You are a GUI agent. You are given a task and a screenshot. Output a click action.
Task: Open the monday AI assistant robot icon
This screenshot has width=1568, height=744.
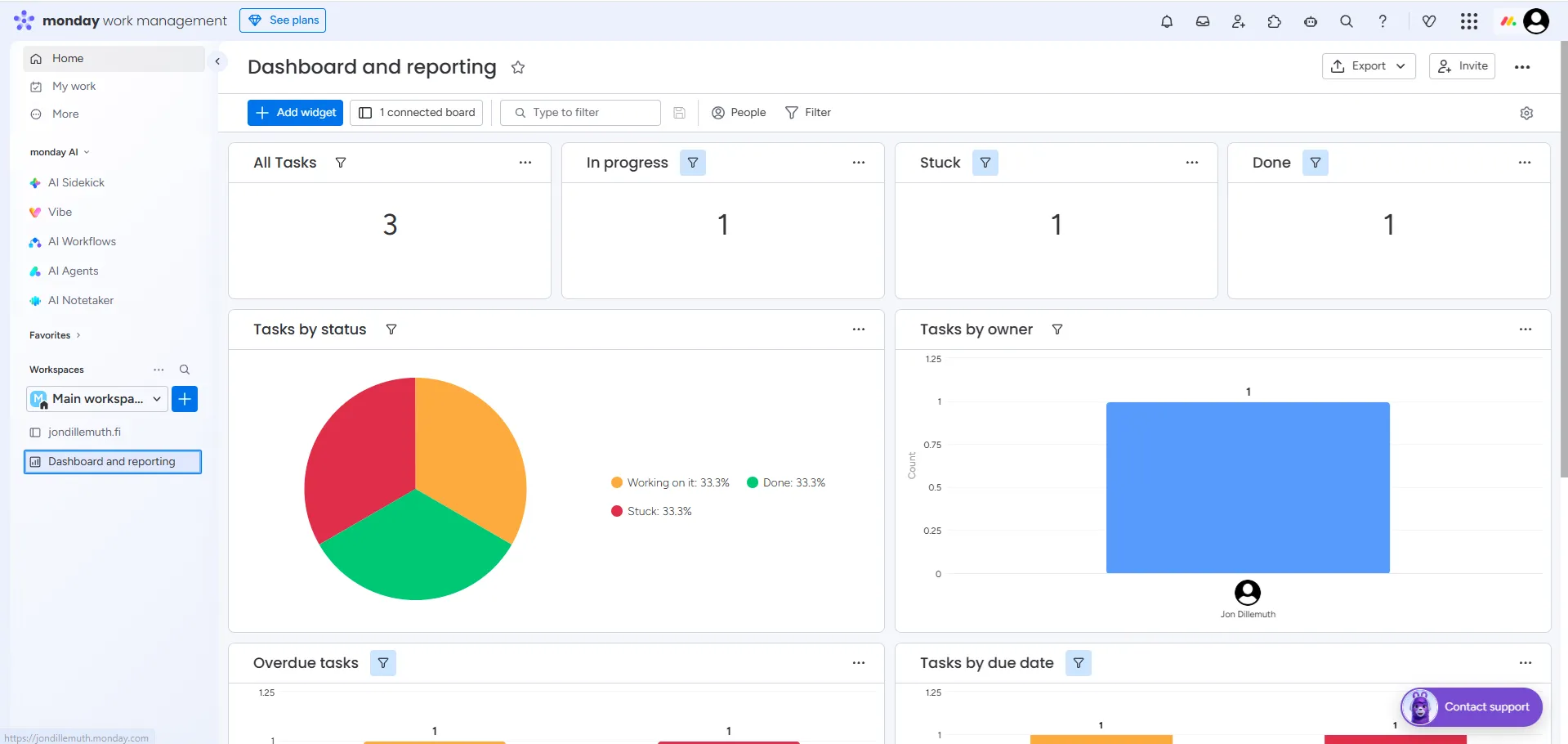[x=1310, y=21]
